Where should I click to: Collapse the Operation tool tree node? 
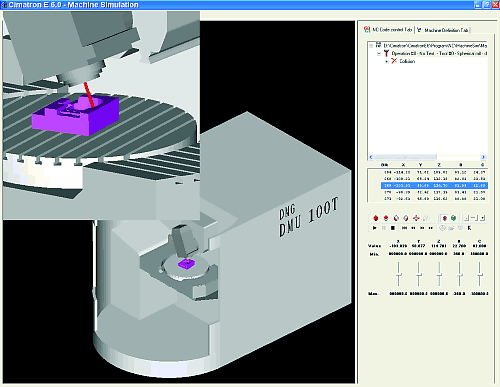379,53
